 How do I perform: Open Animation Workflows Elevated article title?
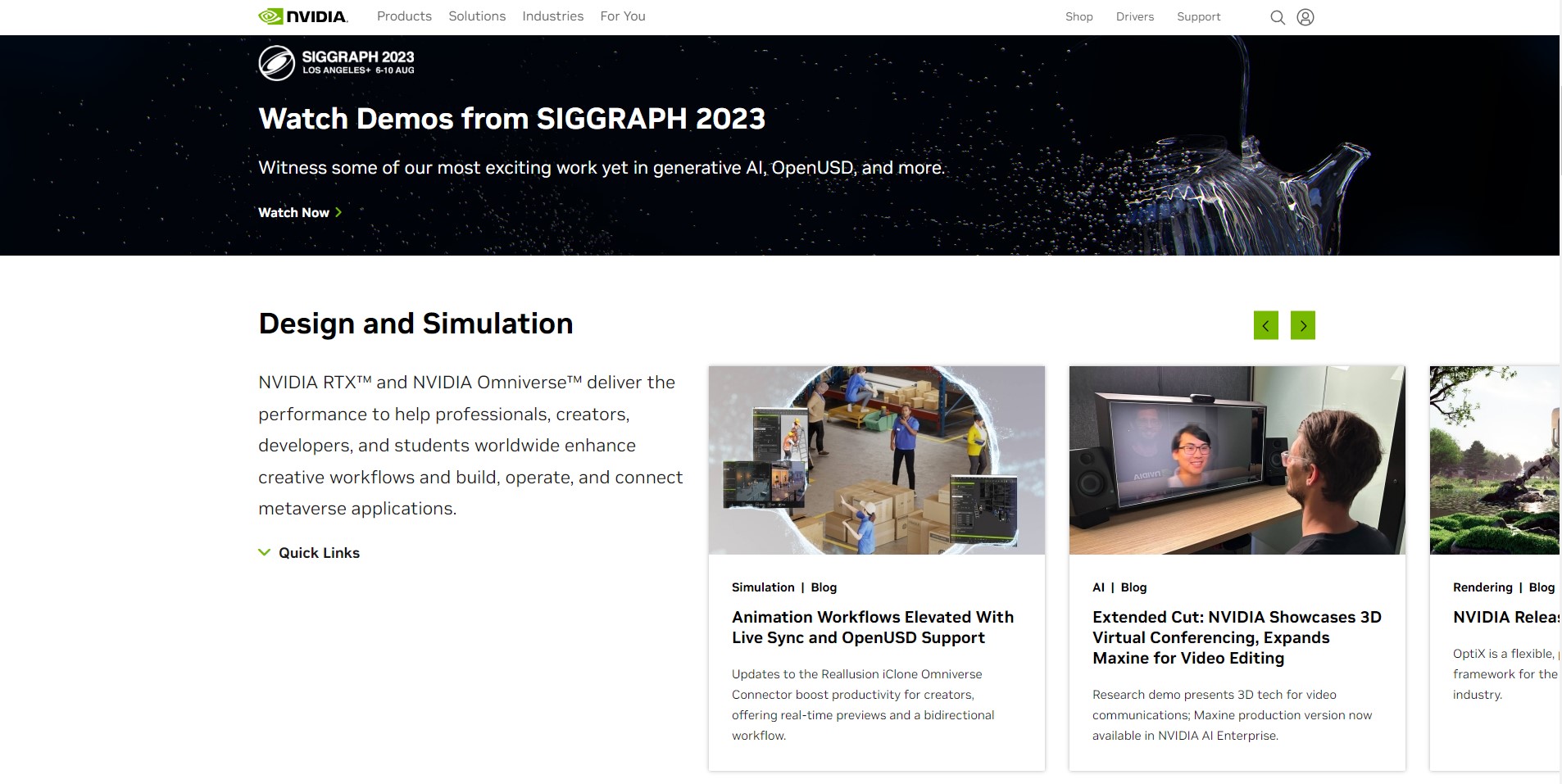point(873,628)
